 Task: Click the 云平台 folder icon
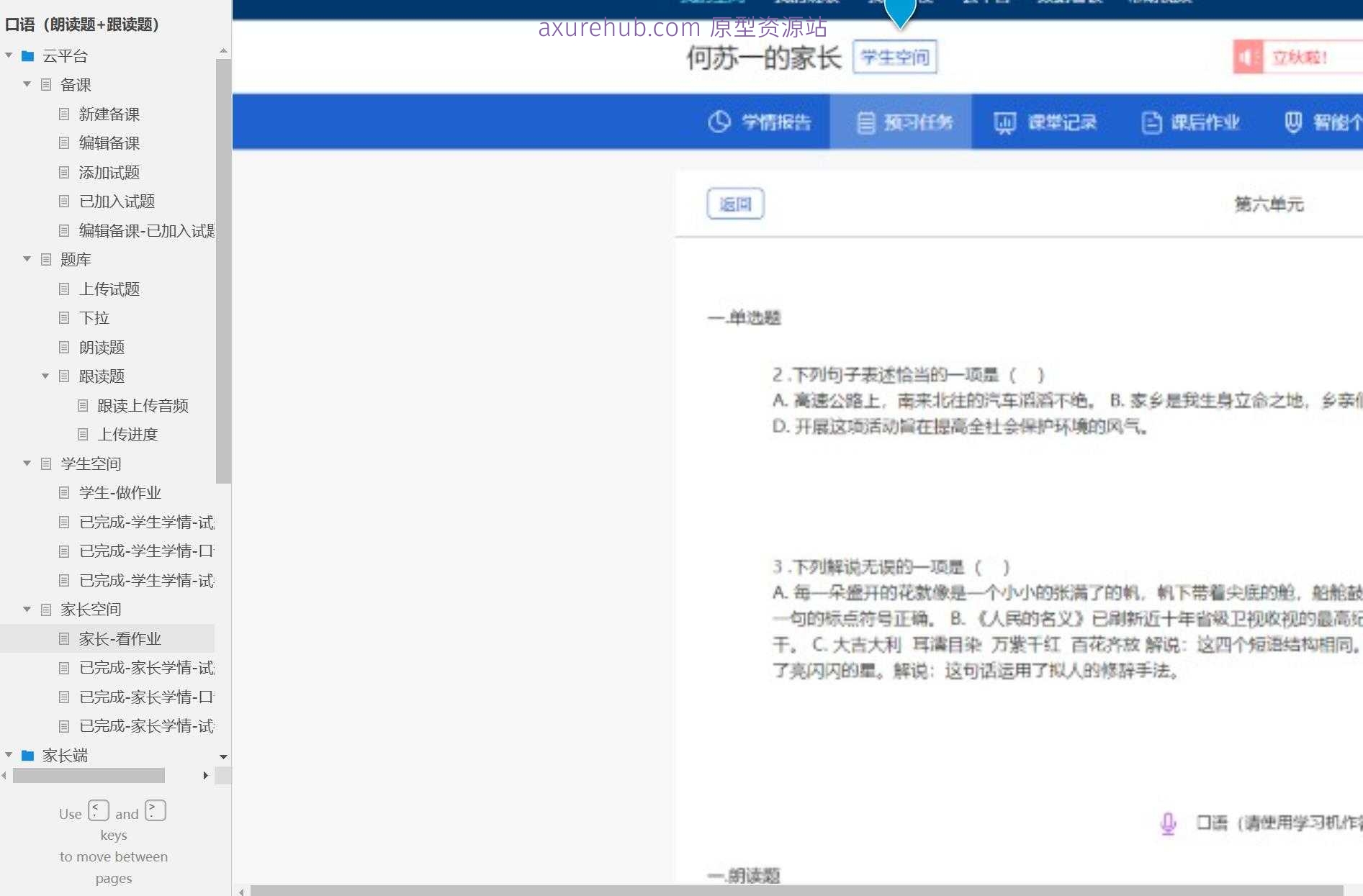click(27, 55)
